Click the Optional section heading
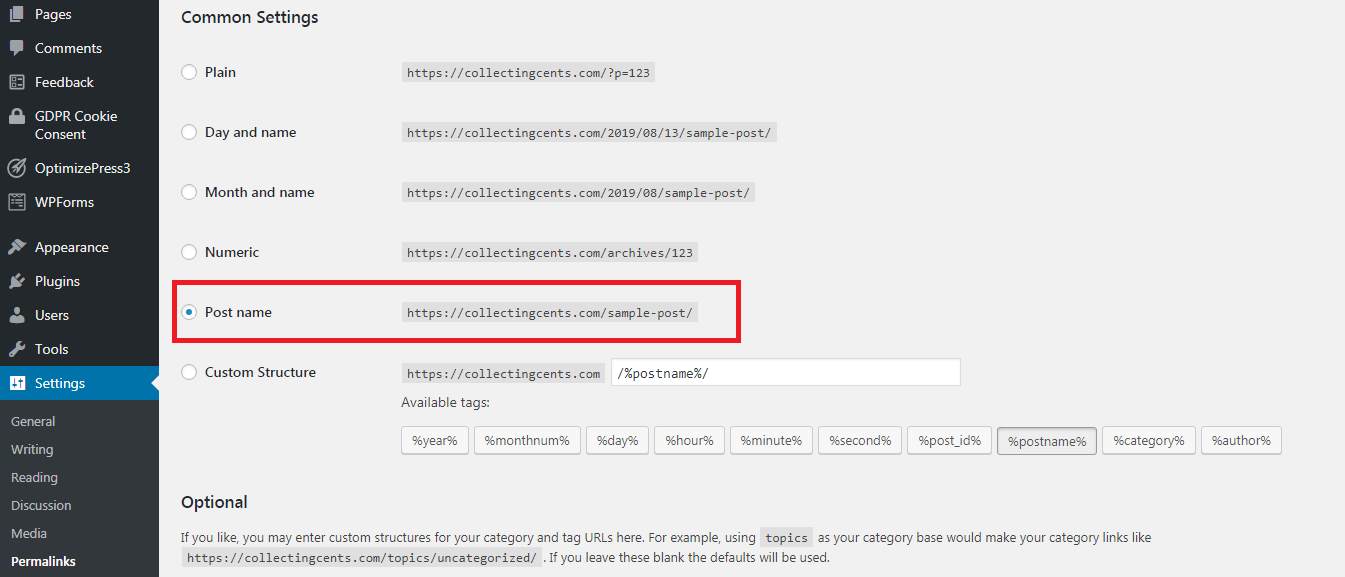Viewport: 1345px width, 577px height. [x=214, y=502]
